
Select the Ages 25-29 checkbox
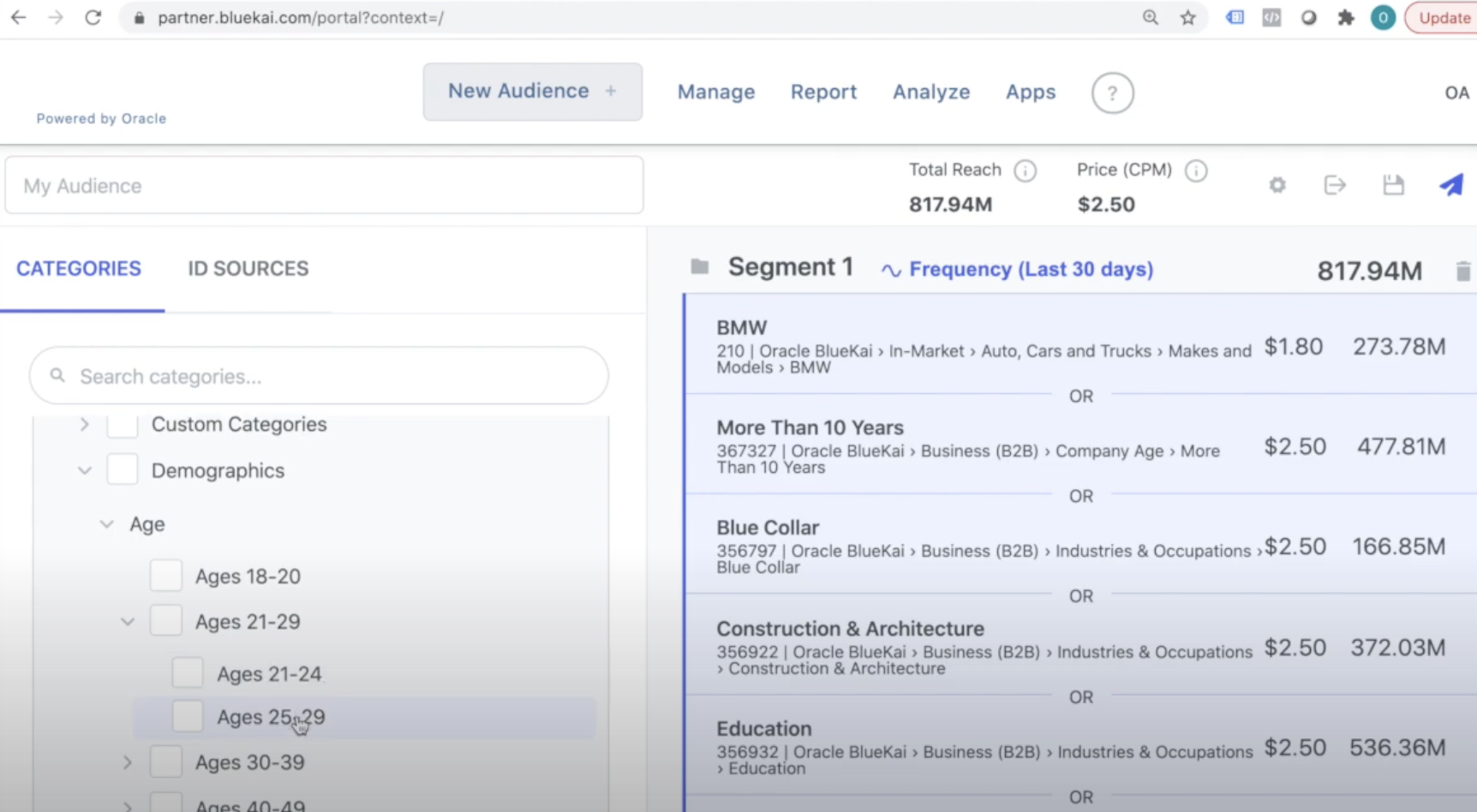tap(188, 716)
